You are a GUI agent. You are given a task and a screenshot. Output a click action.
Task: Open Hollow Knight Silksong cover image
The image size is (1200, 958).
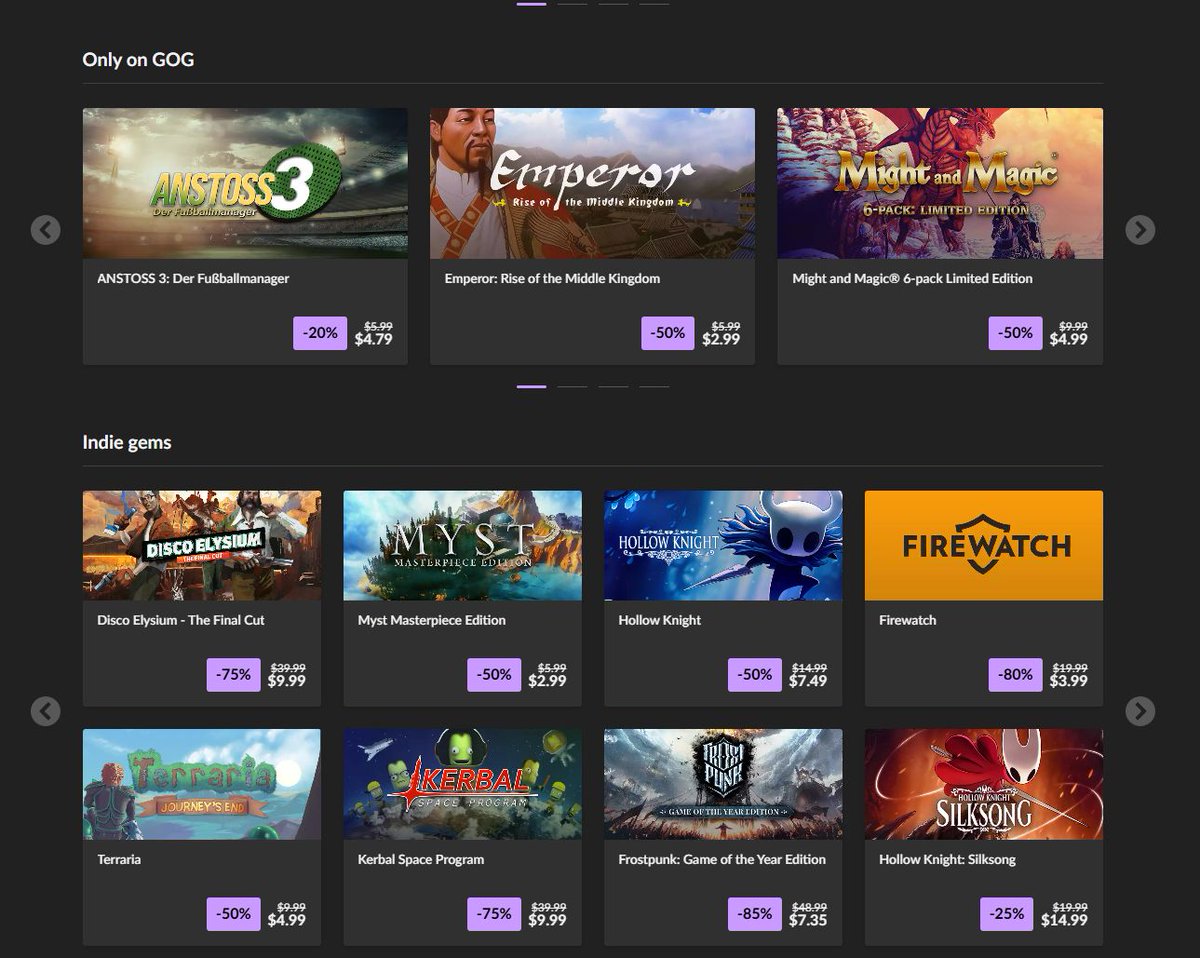pos(984,784)
